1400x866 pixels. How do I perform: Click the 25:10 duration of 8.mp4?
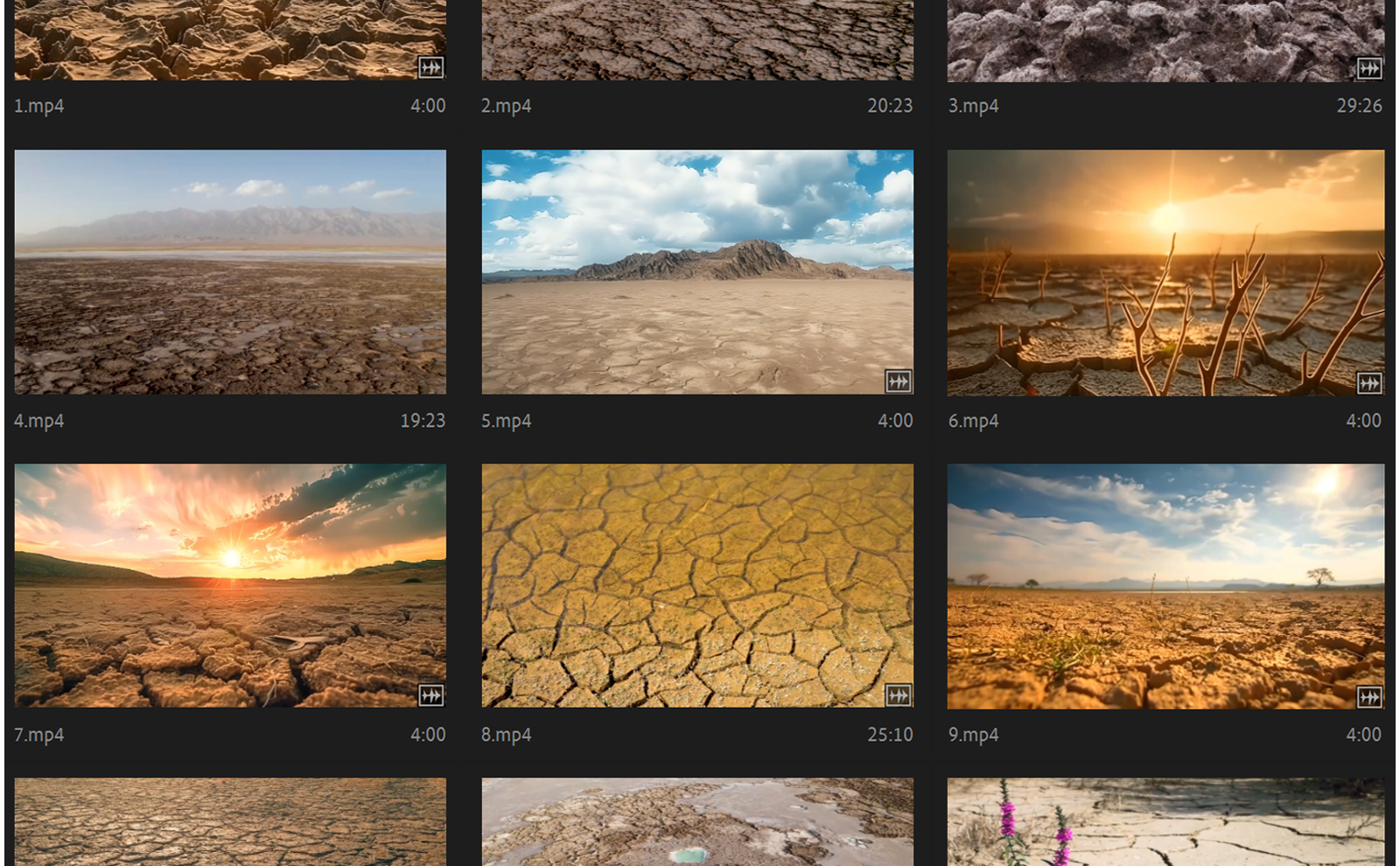(x=890, y=735)
